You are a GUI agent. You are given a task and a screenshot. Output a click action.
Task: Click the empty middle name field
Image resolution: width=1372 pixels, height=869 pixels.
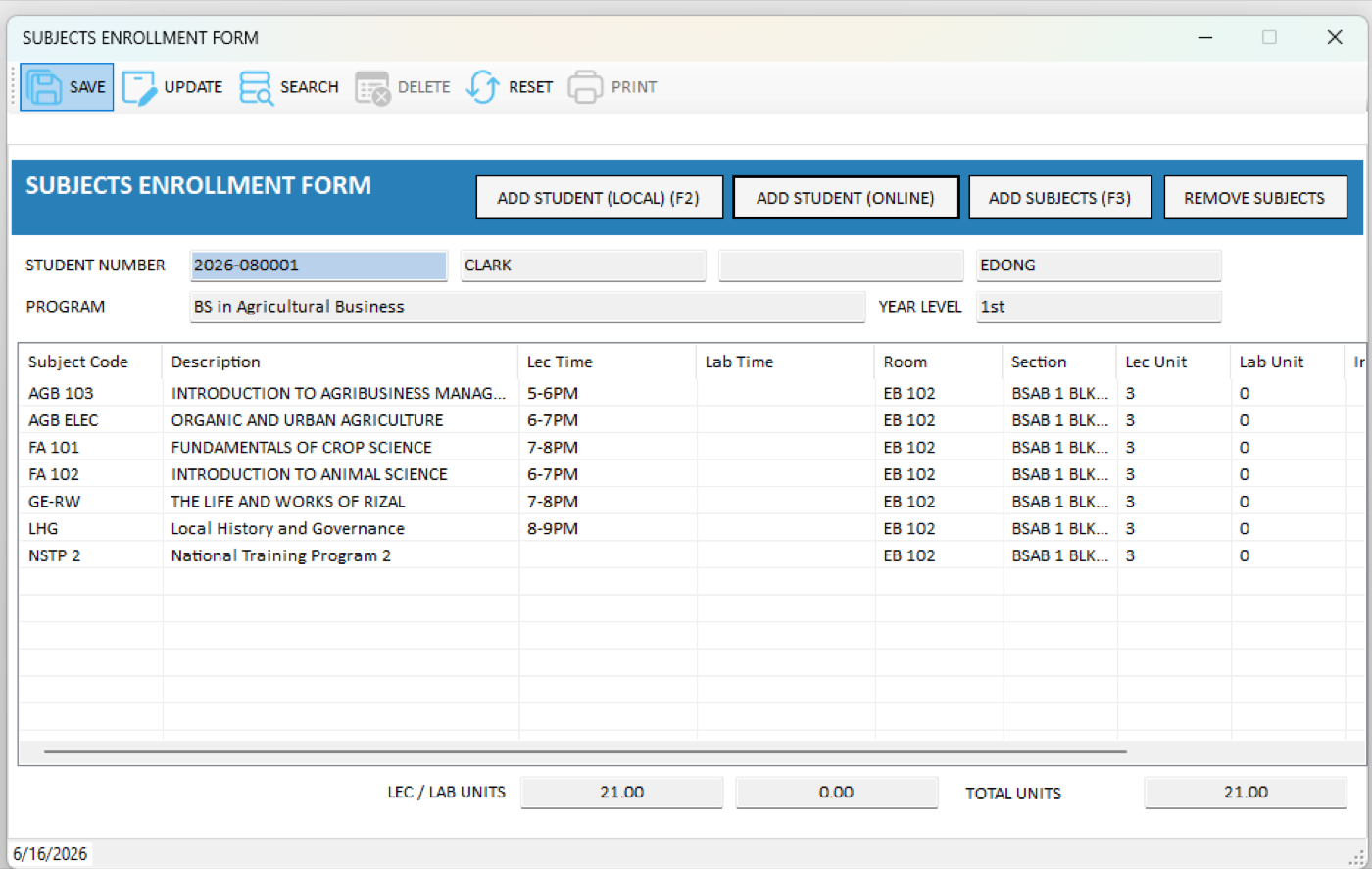(x=841, y=266)
